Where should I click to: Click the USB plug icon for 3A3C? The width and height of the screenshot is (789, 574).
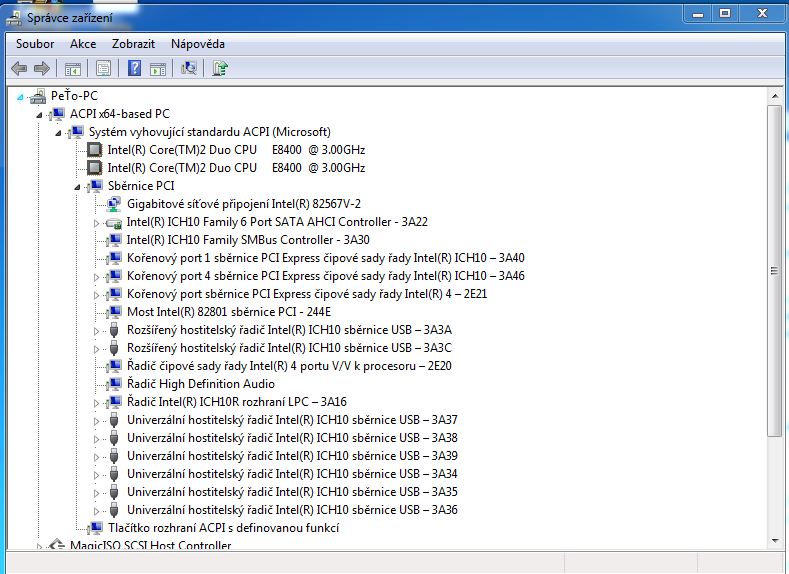[114, 348]
